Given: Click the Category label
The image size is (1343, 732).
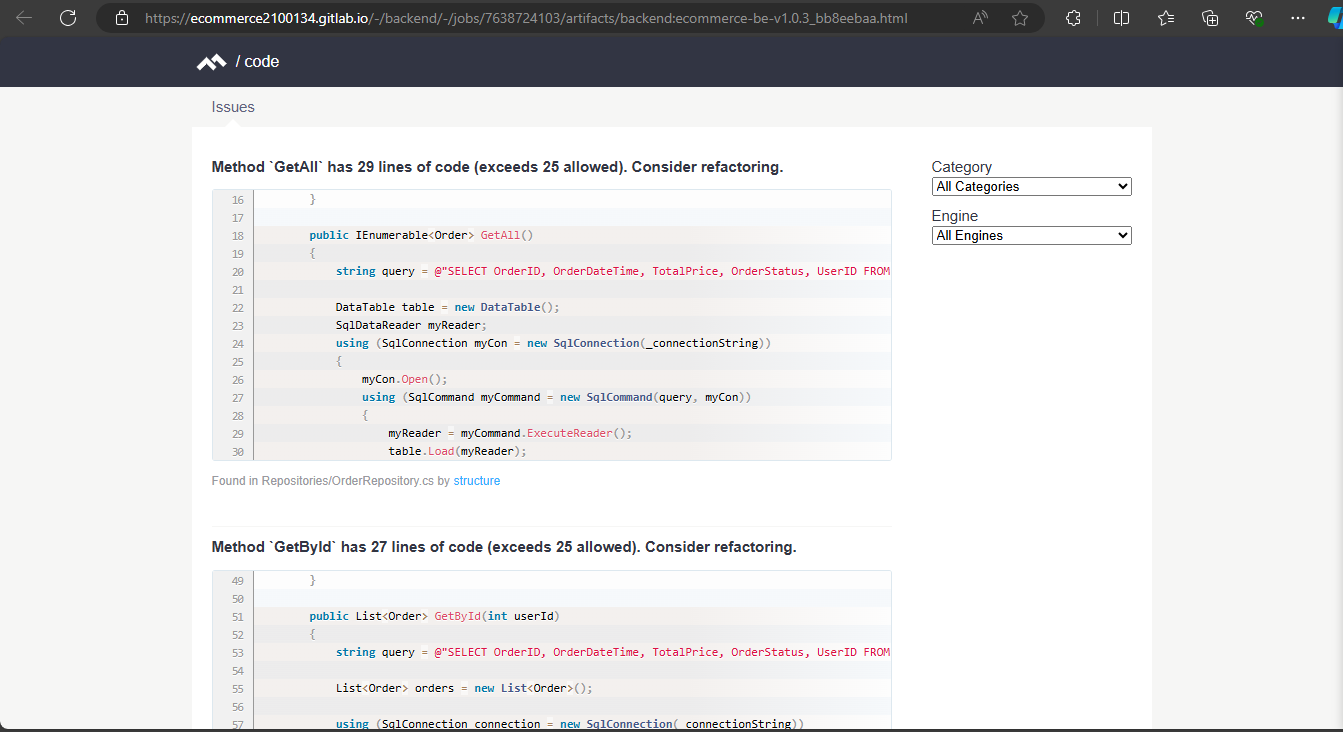Looking at the screenshot, I should 962,167.
